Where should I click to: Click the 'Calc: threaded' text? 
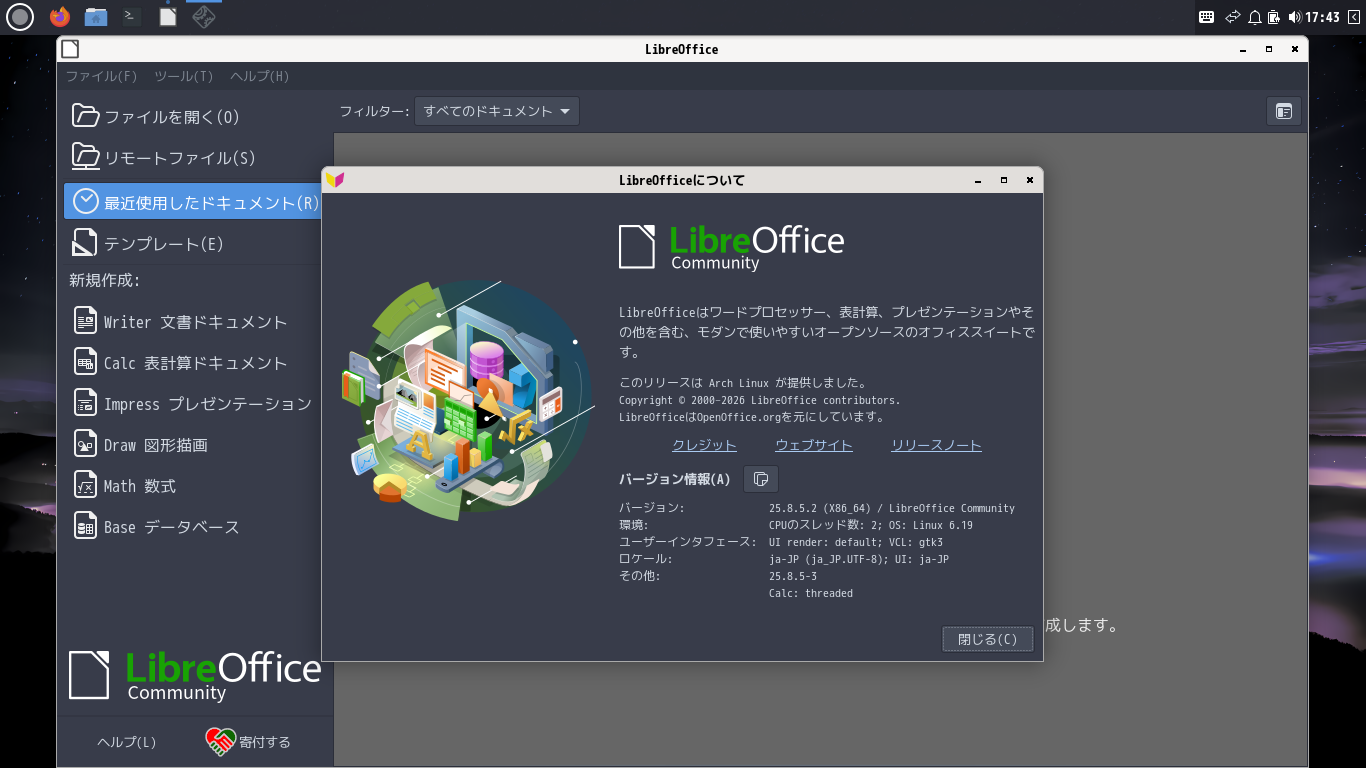(x=811, y=593)
